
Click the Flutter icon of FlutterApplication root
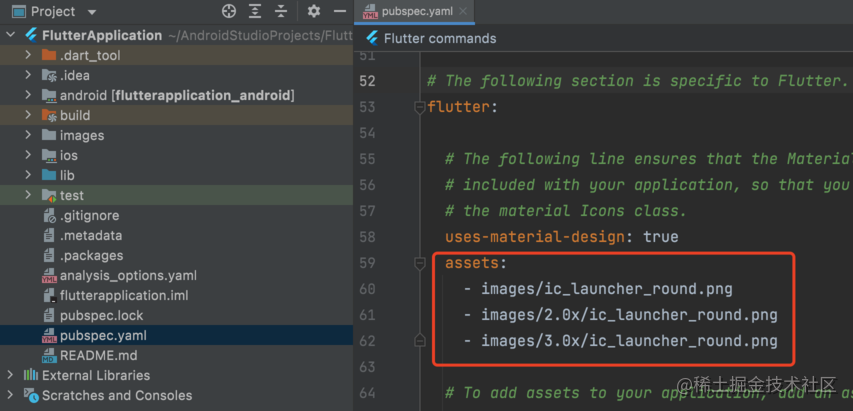point(31,35)
